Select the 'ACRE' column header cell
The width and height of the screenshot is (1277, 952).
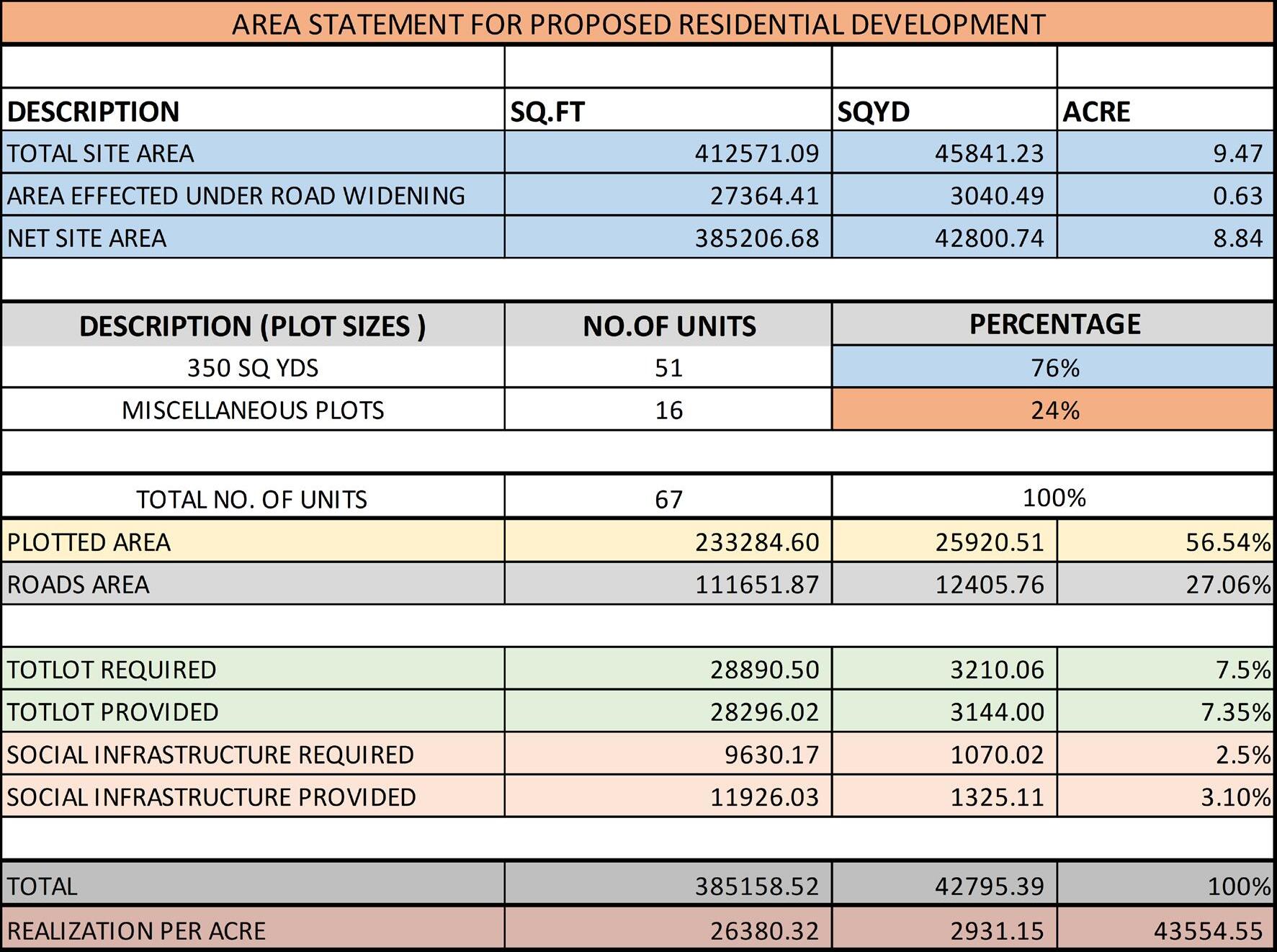click(x=1165, y=109)
